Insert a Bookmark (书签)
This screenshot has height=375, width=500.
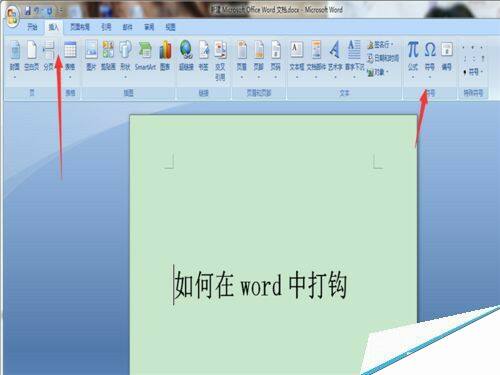pos(204,56)
